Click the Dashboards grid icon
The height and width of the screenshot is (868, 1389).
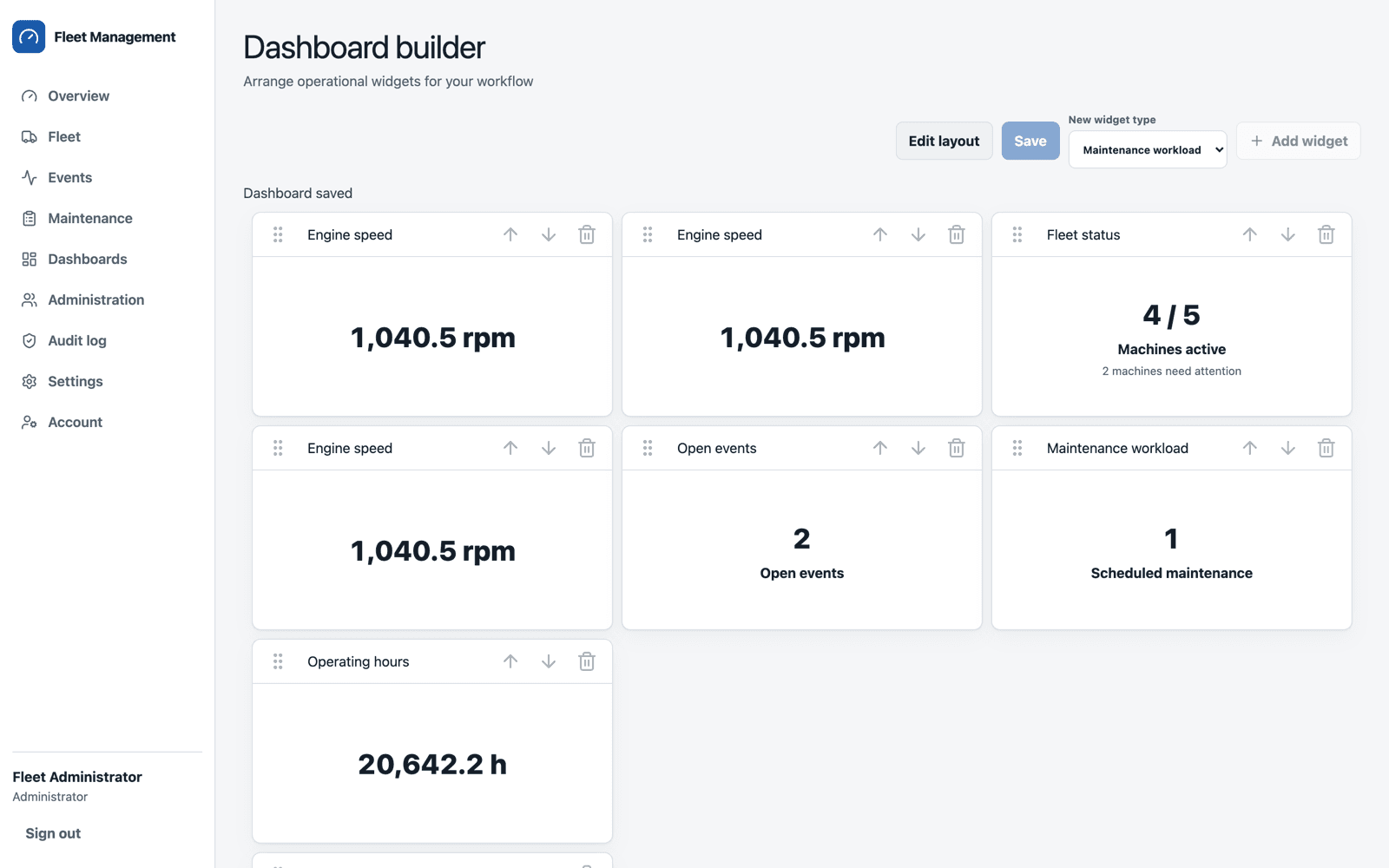(x=30, y=260)
